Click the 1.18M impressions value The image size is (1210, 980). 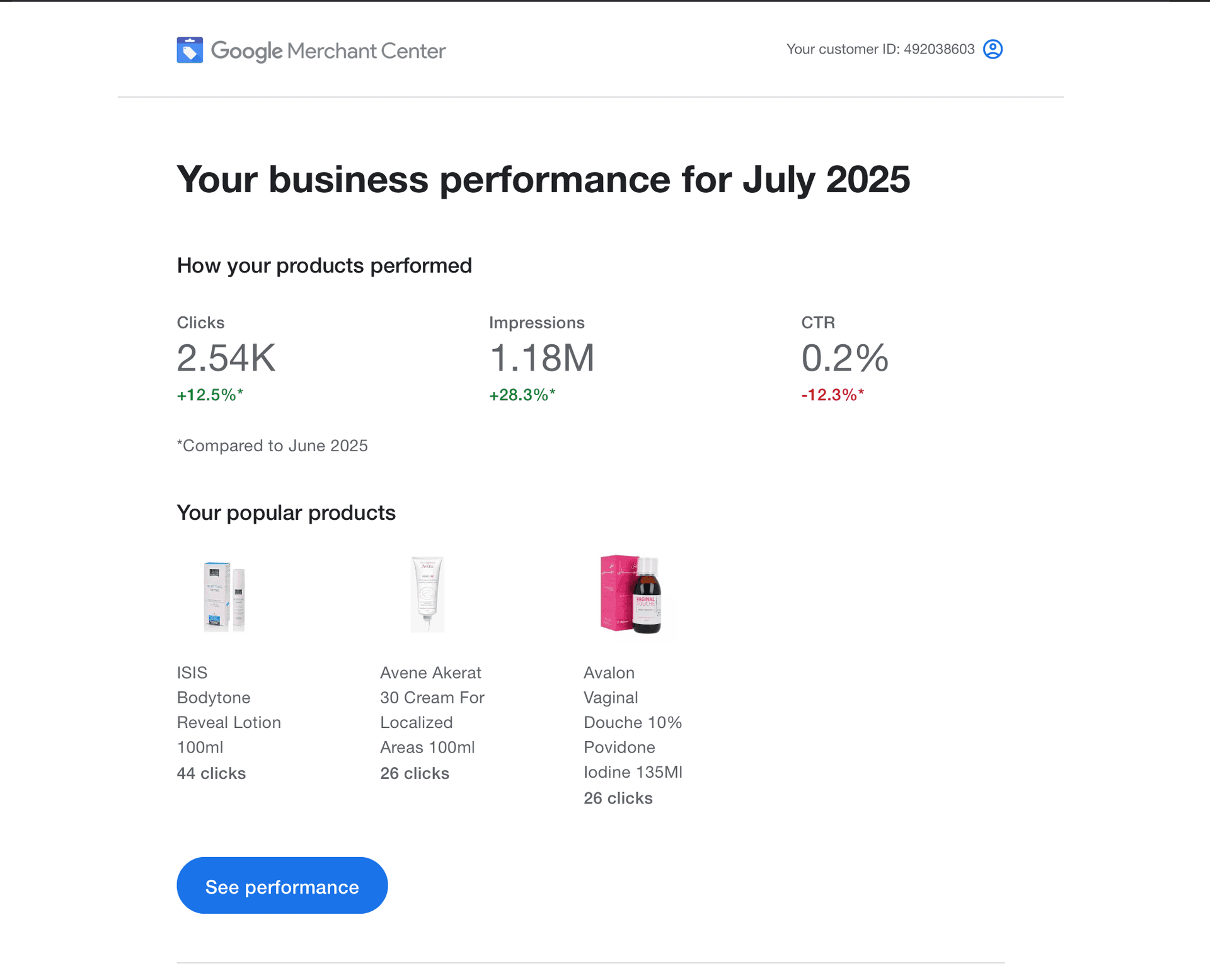541,358
